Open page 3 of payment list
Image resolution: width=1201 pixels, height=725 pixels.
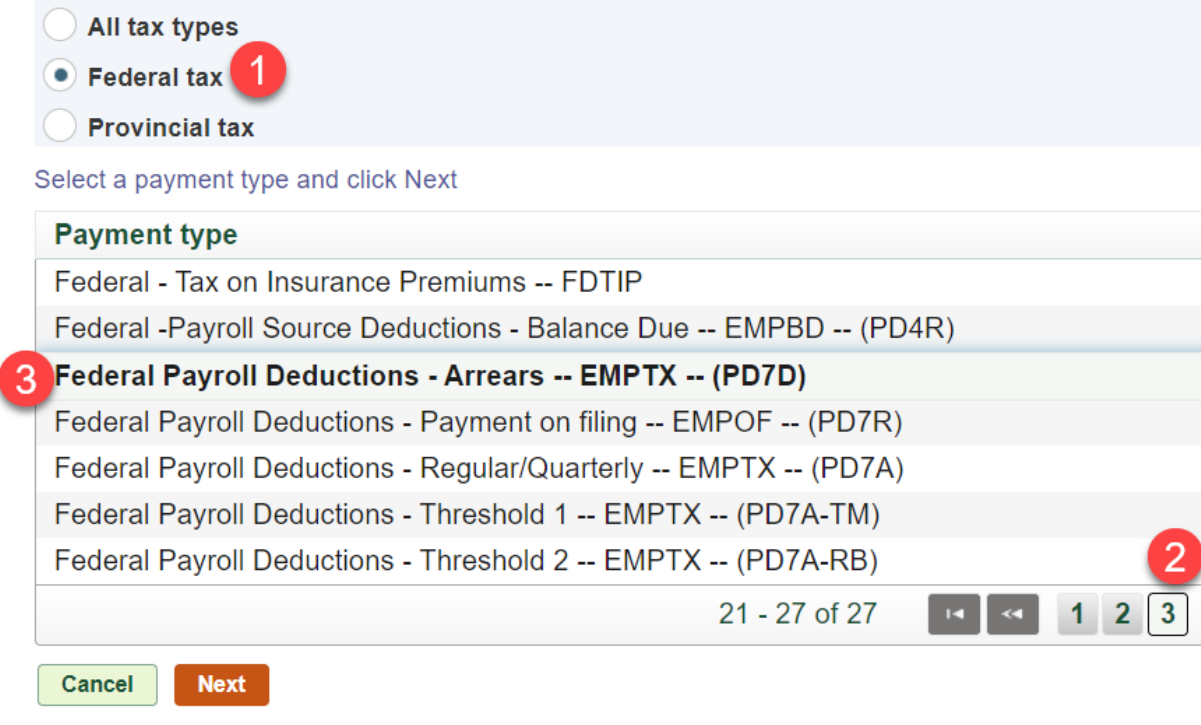click(x=1167, y=615)
